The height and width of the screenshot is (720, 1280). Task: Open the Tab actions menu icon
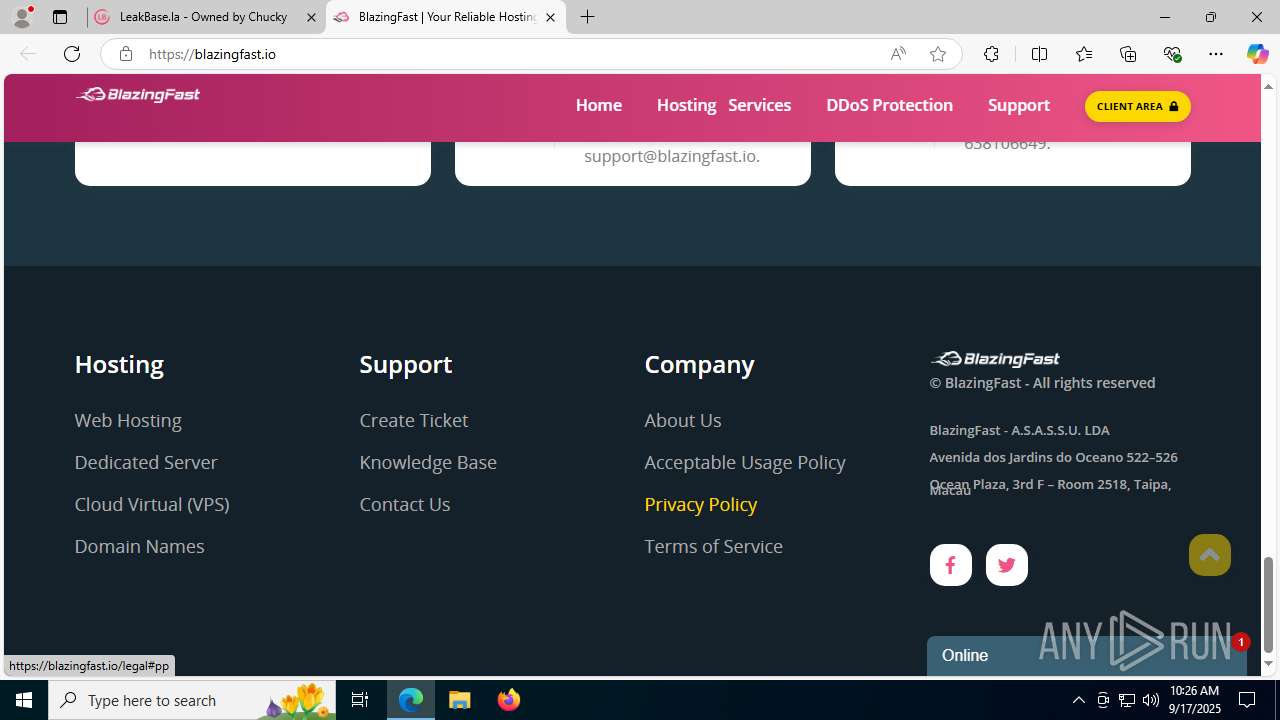[60, 17]
